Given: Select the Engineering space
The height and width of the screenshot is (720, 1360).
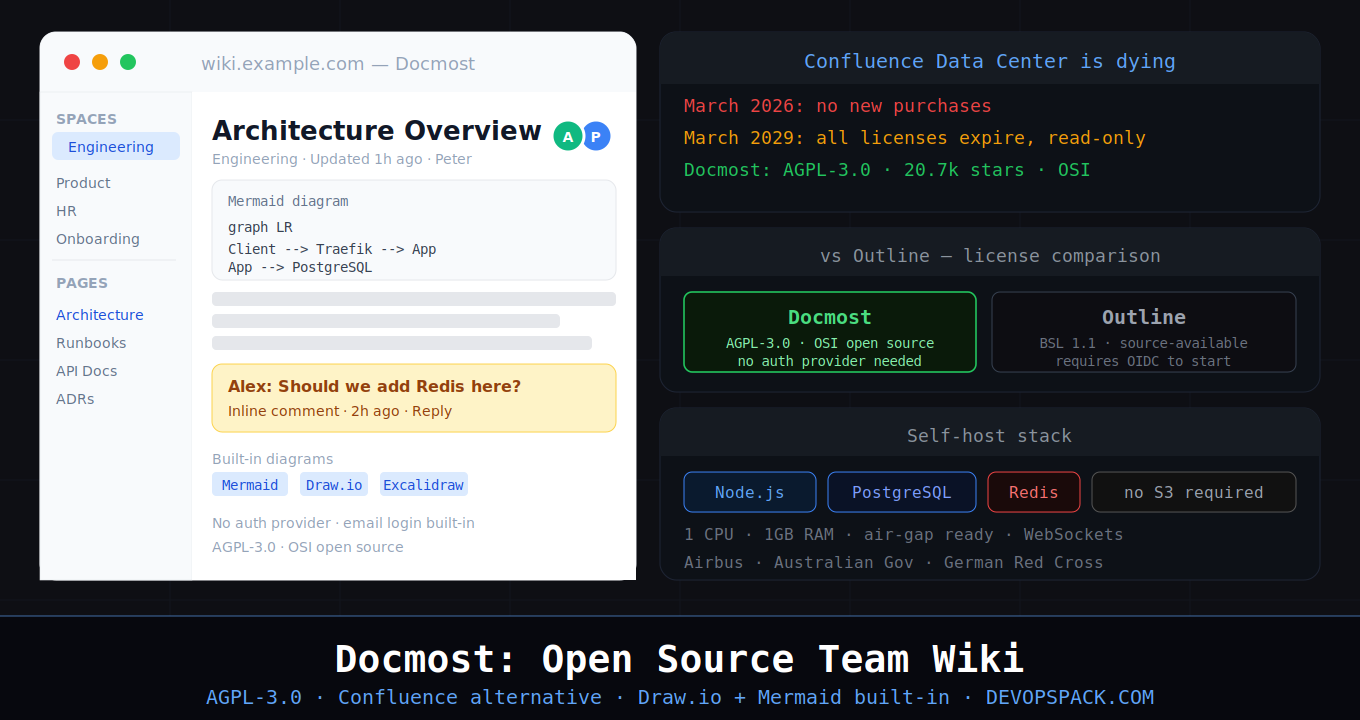Looking at the screenshot, I should [x=116, y=146].
